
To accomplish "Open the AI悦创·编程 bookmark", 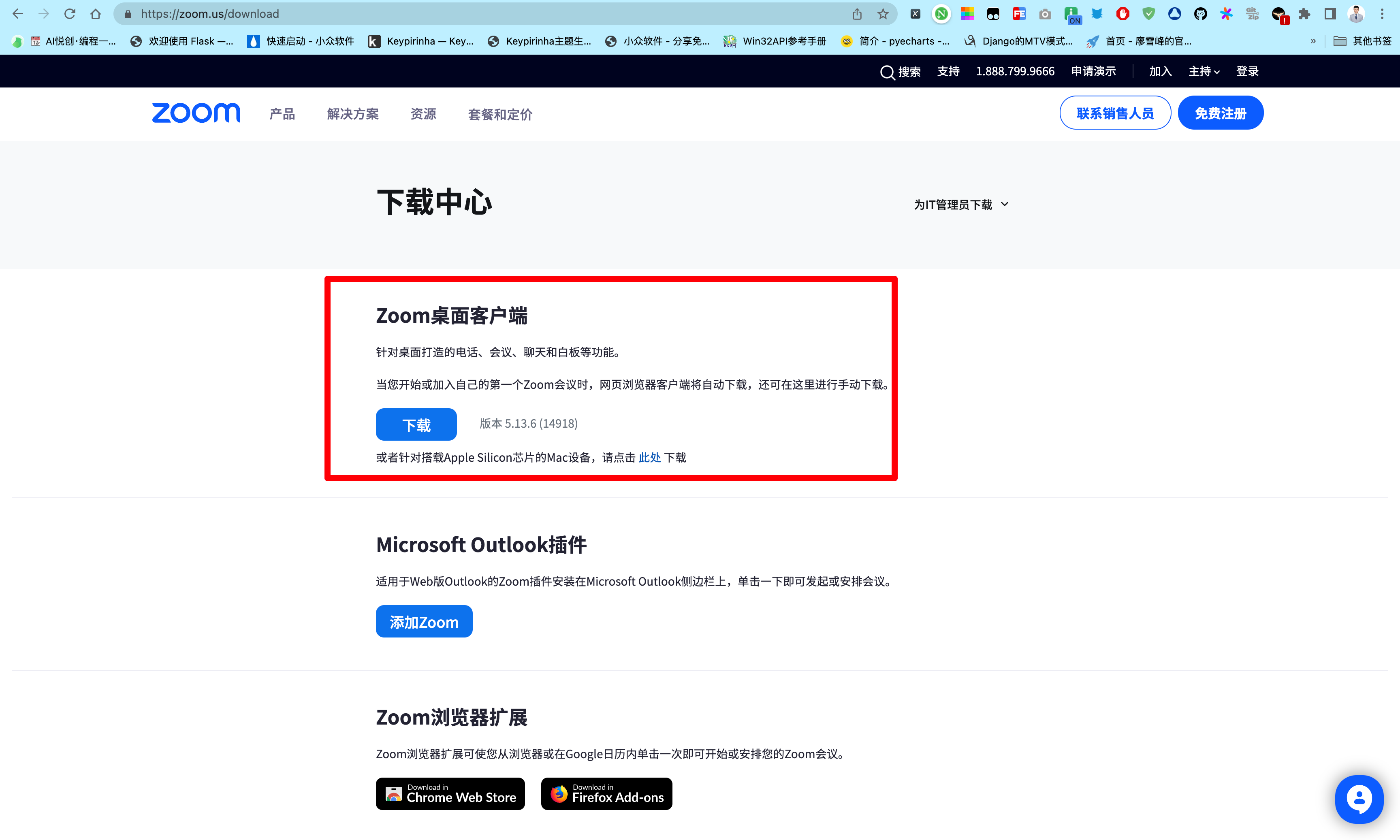I will pos(74,41).
